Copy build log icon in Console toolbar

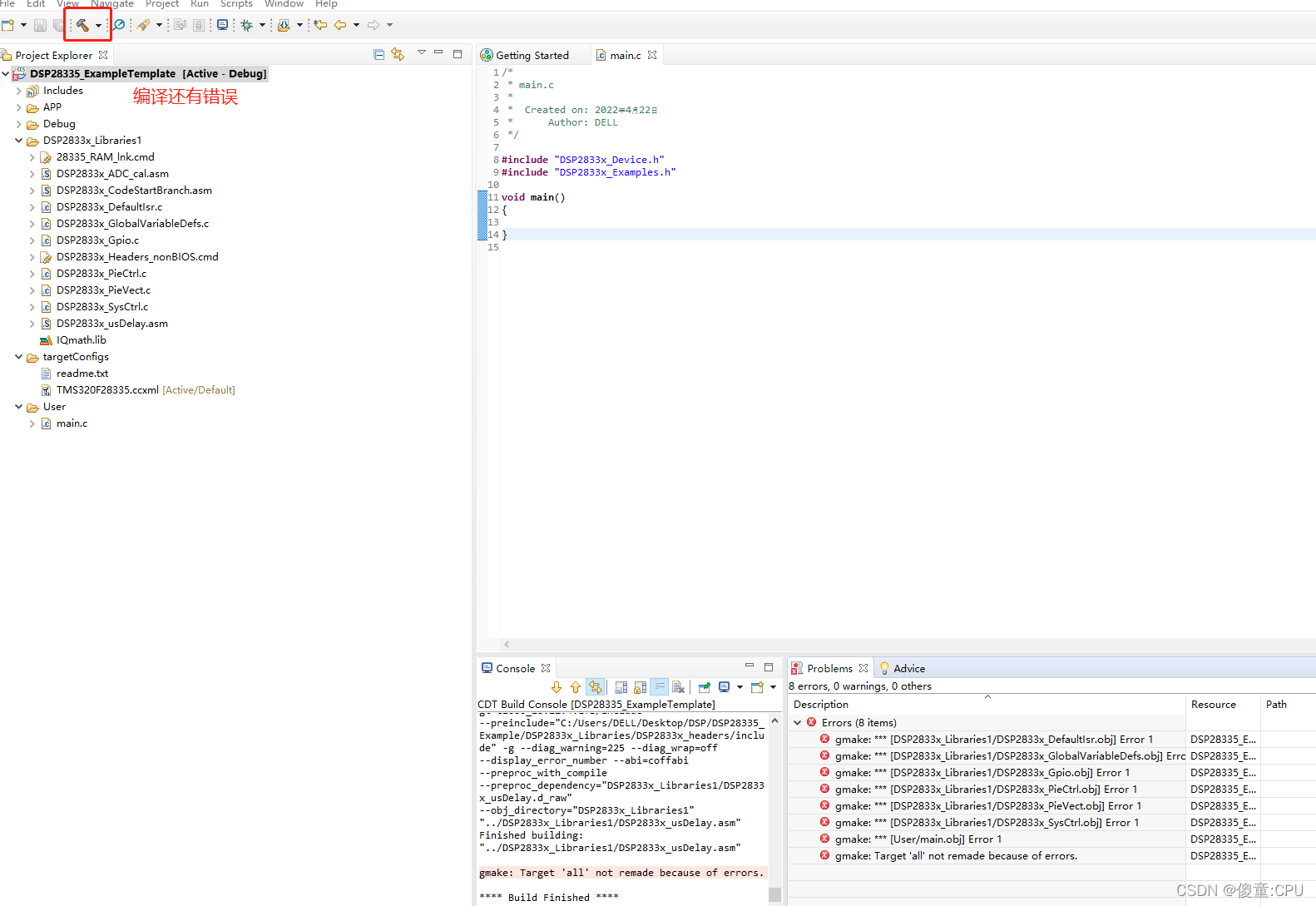(x=621, y=687)
